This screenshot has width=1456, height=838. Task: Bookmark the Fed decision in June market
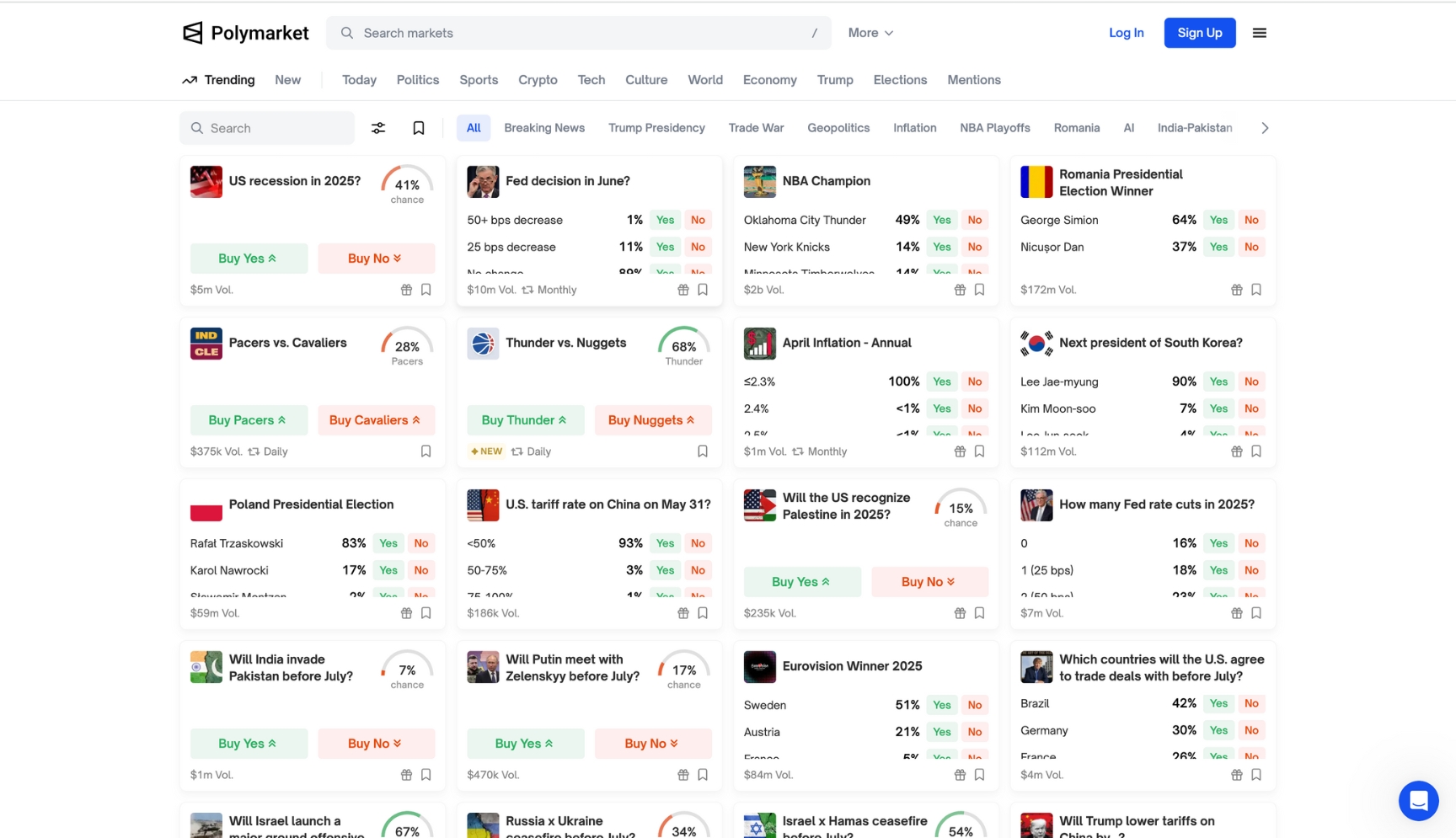(703, 290)
